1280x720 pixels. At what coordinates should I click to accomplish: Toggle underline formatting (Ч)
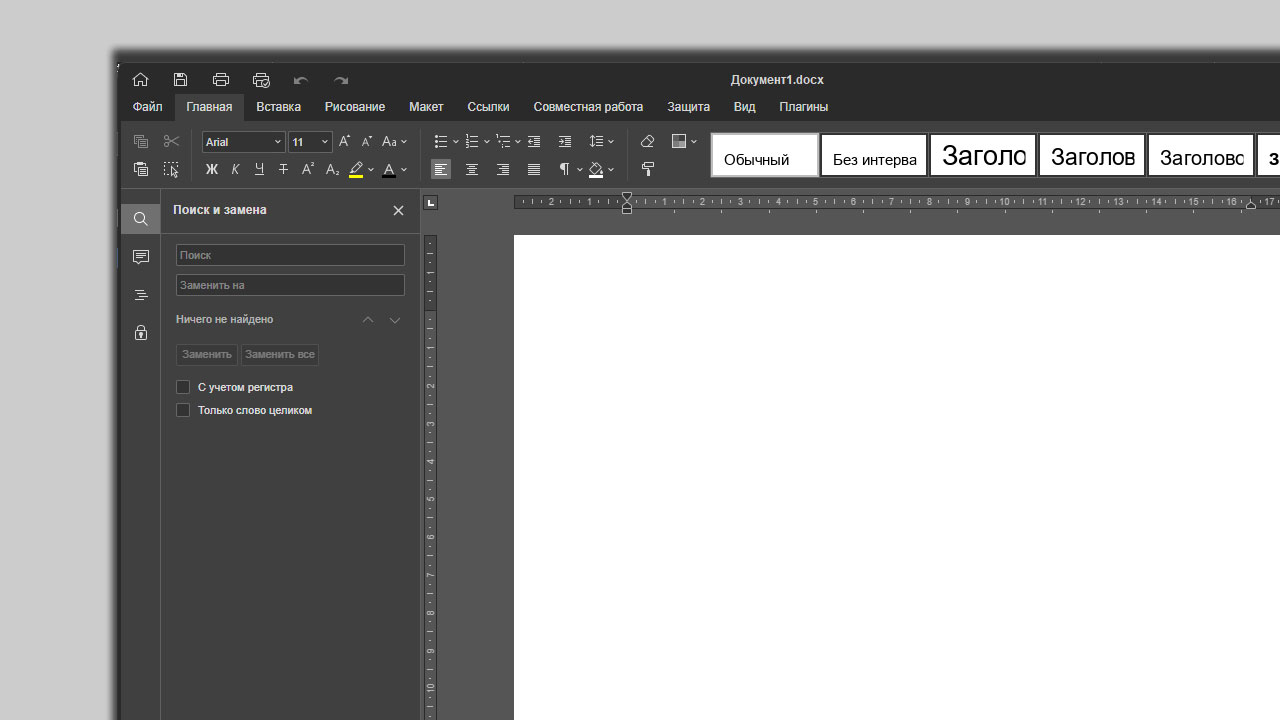coord(259,170)
